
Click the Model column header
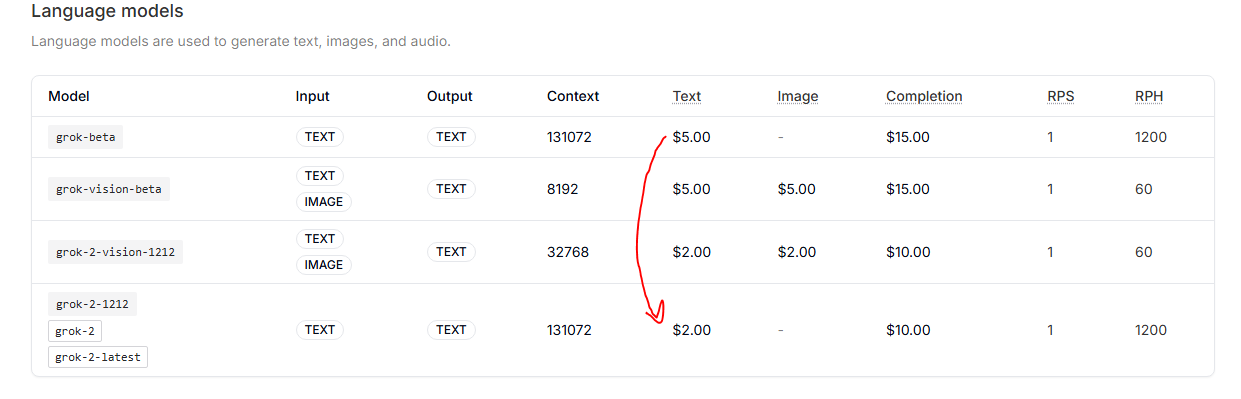click(x=69, y=97)
